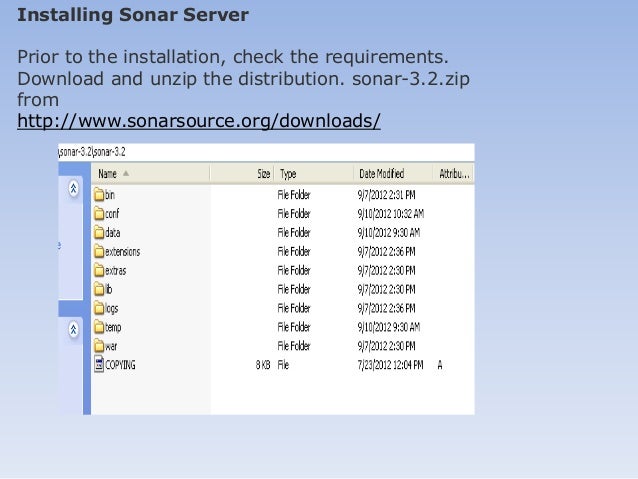This screenshot has height=479, width=638.
Task: Select the 'extras' folder name
Action: pos(116,271)
